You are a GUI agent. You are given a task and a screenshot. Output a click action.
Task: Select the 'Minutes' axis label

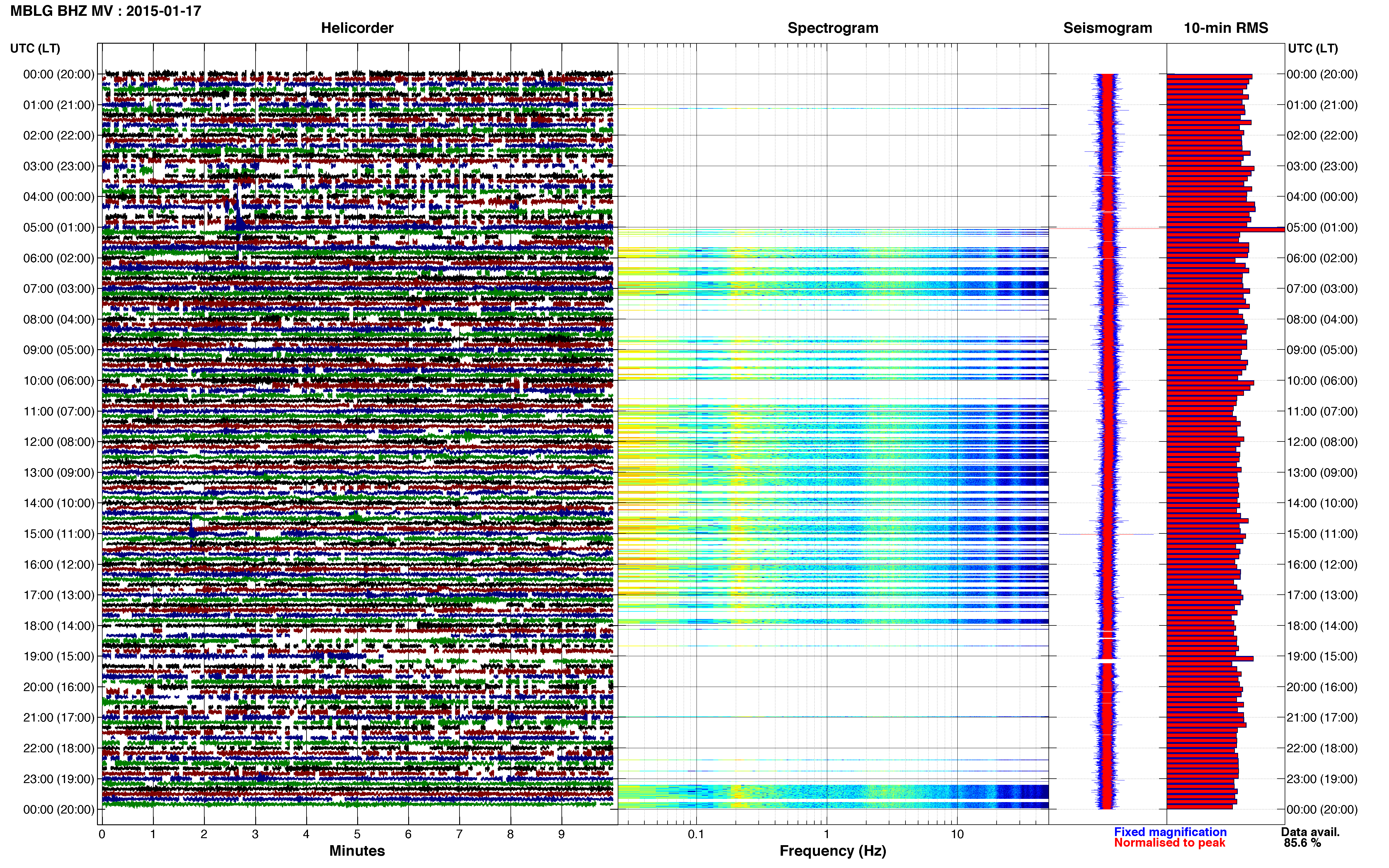tap(357, 851)
